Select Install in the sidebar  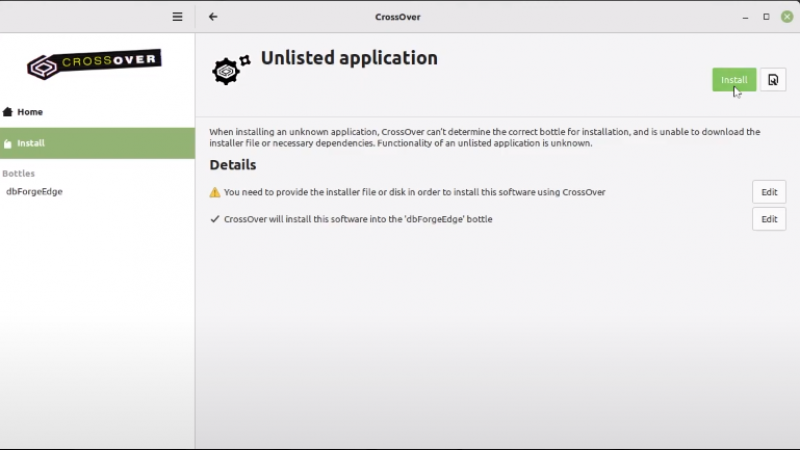pyautogui.click(x=97, y=143)
